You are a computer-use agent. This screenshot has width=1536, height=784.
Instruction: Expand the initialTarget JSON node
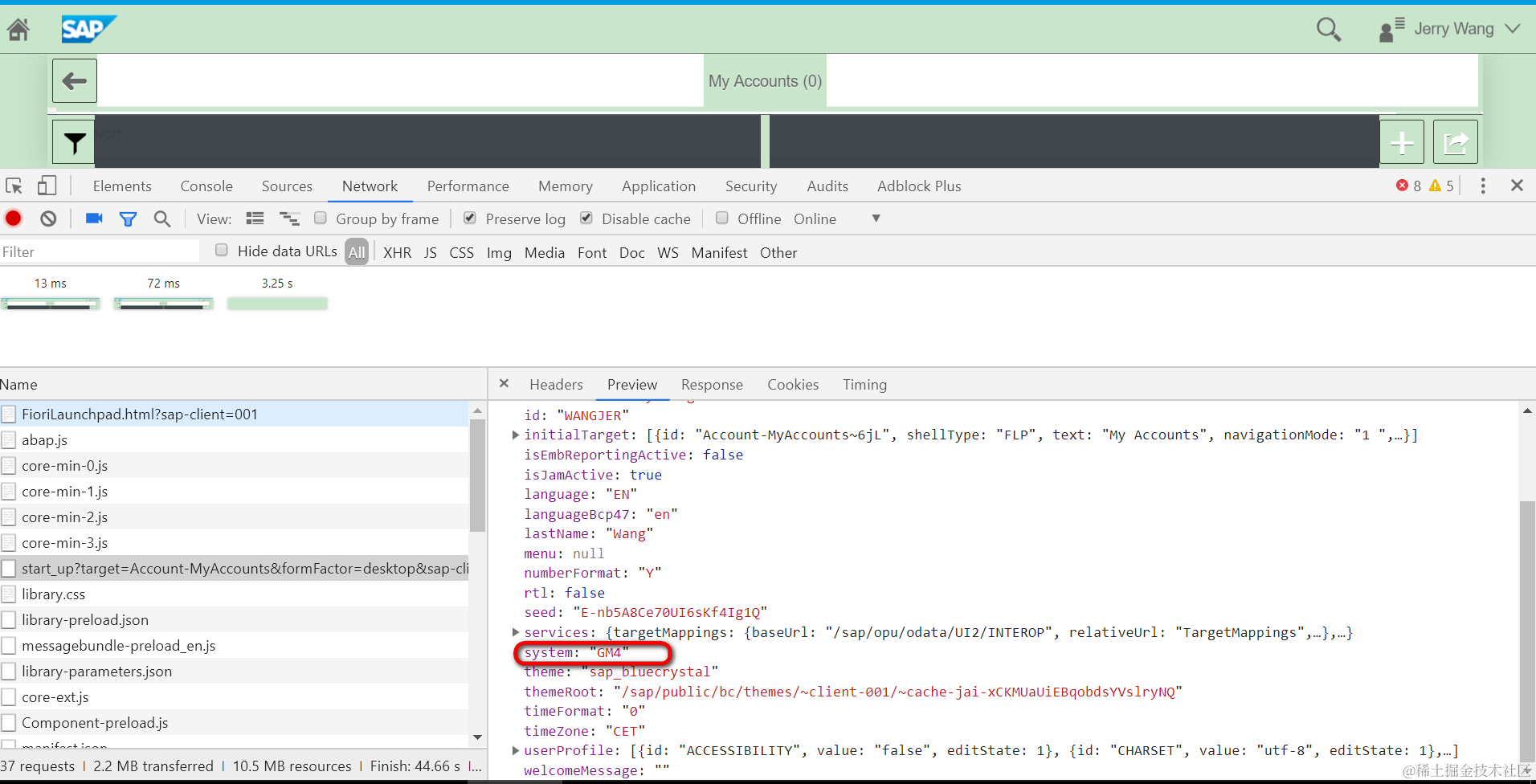coord(516,435)
